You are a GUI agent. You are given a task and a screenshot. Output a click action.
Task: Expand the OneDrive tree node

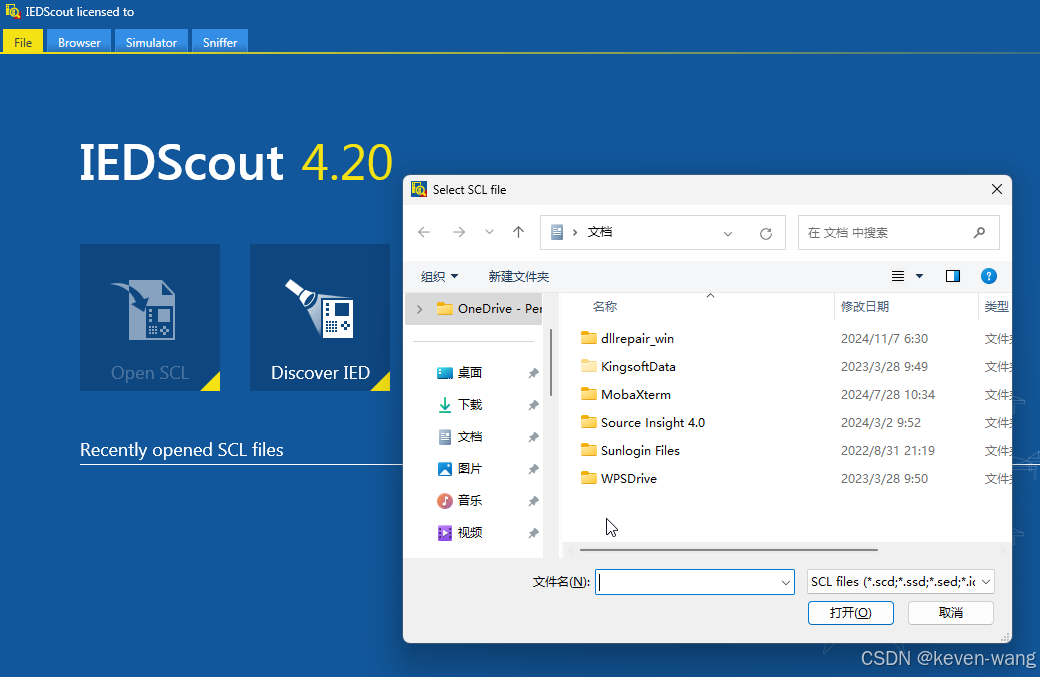[x=419, y=309]
